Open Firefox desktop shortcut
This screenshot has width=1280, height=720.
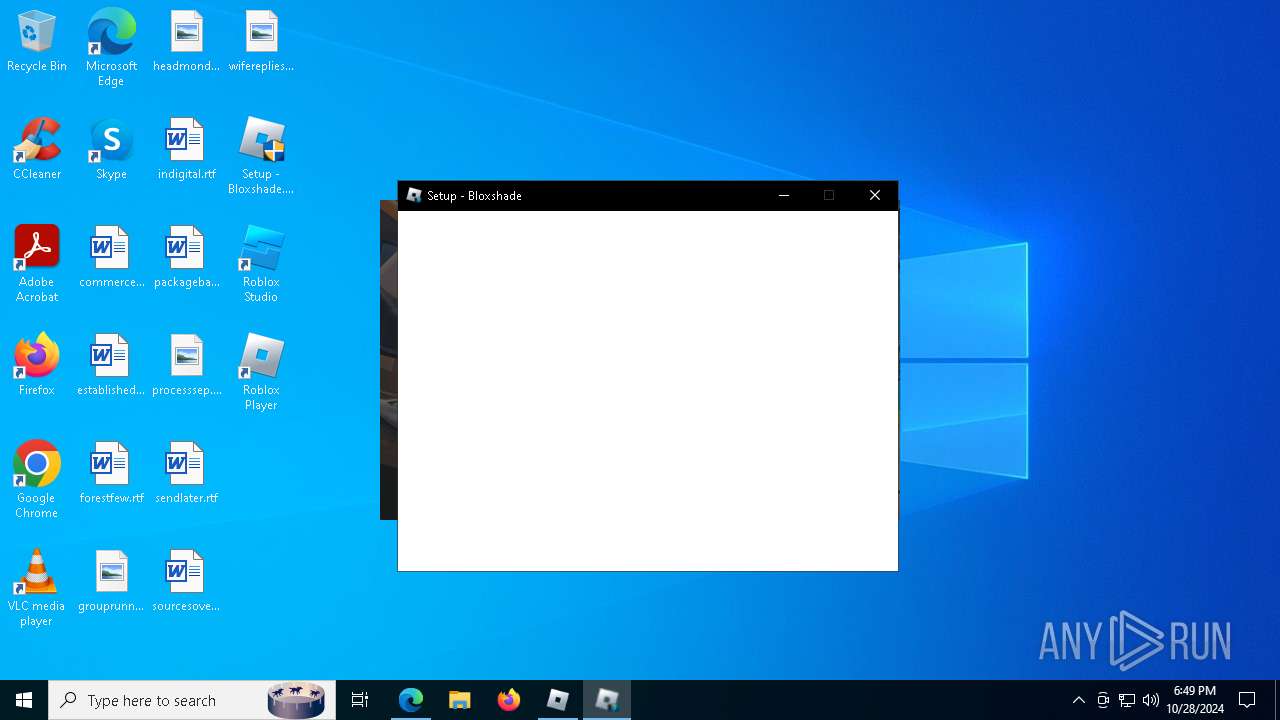click(x=37, y=366)
